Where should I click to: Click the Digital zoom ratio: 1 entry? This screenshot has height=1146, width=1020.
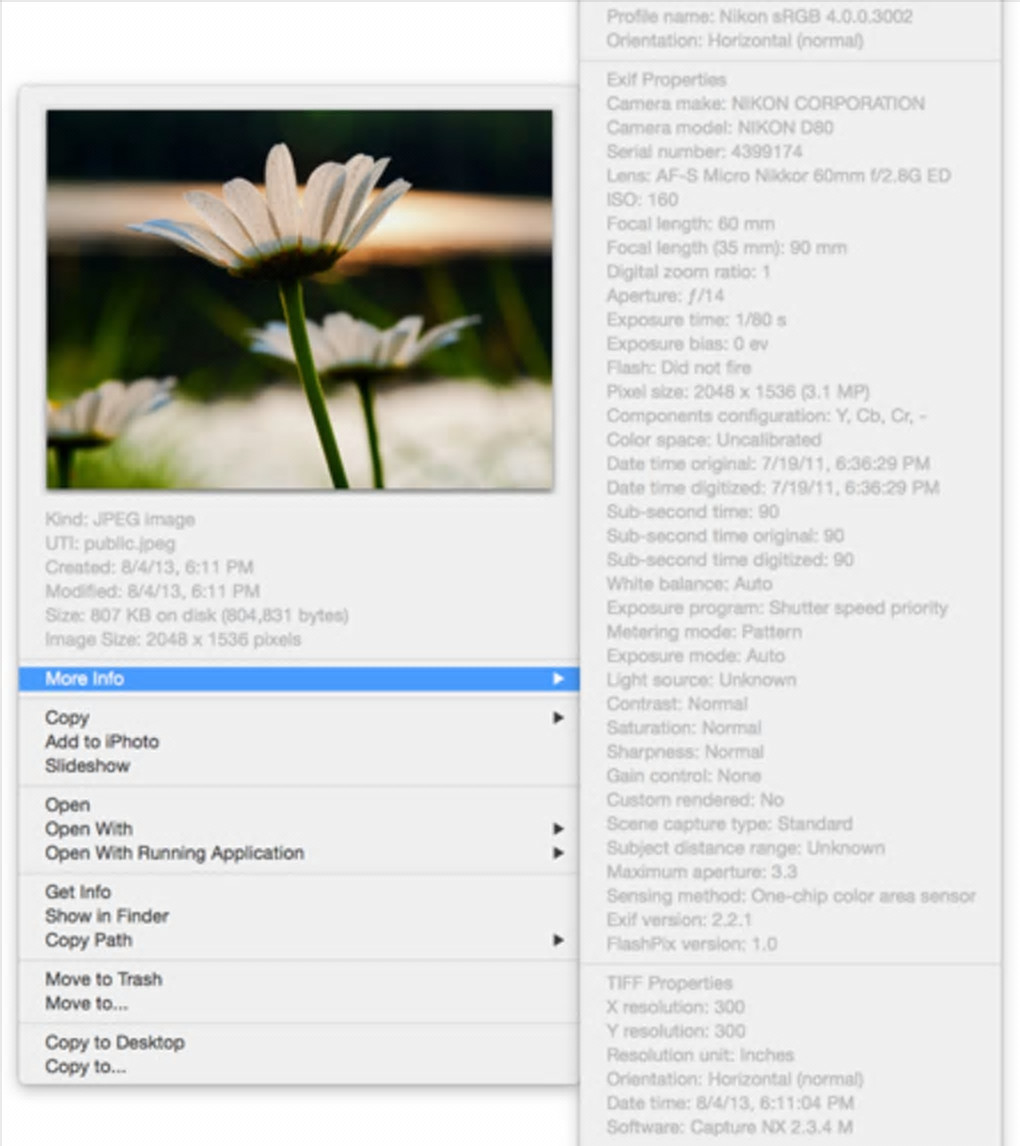pyautogui.click(x=688, y=272)
